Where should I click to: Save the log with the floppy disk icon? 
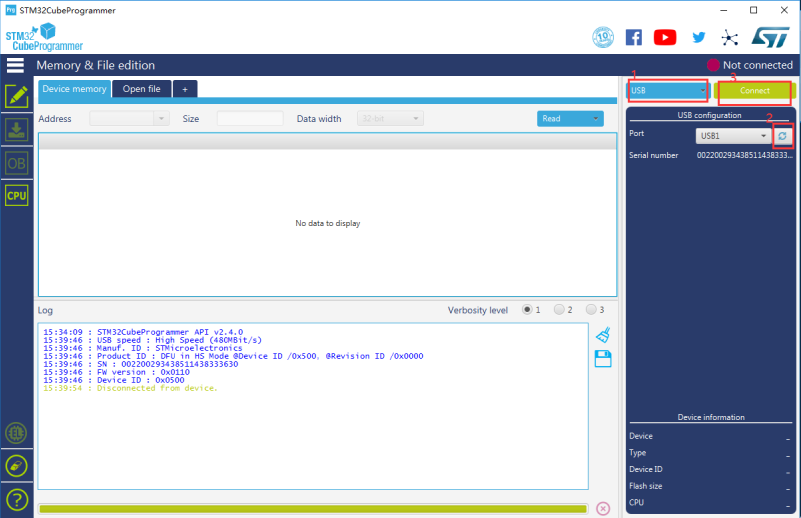603,359
